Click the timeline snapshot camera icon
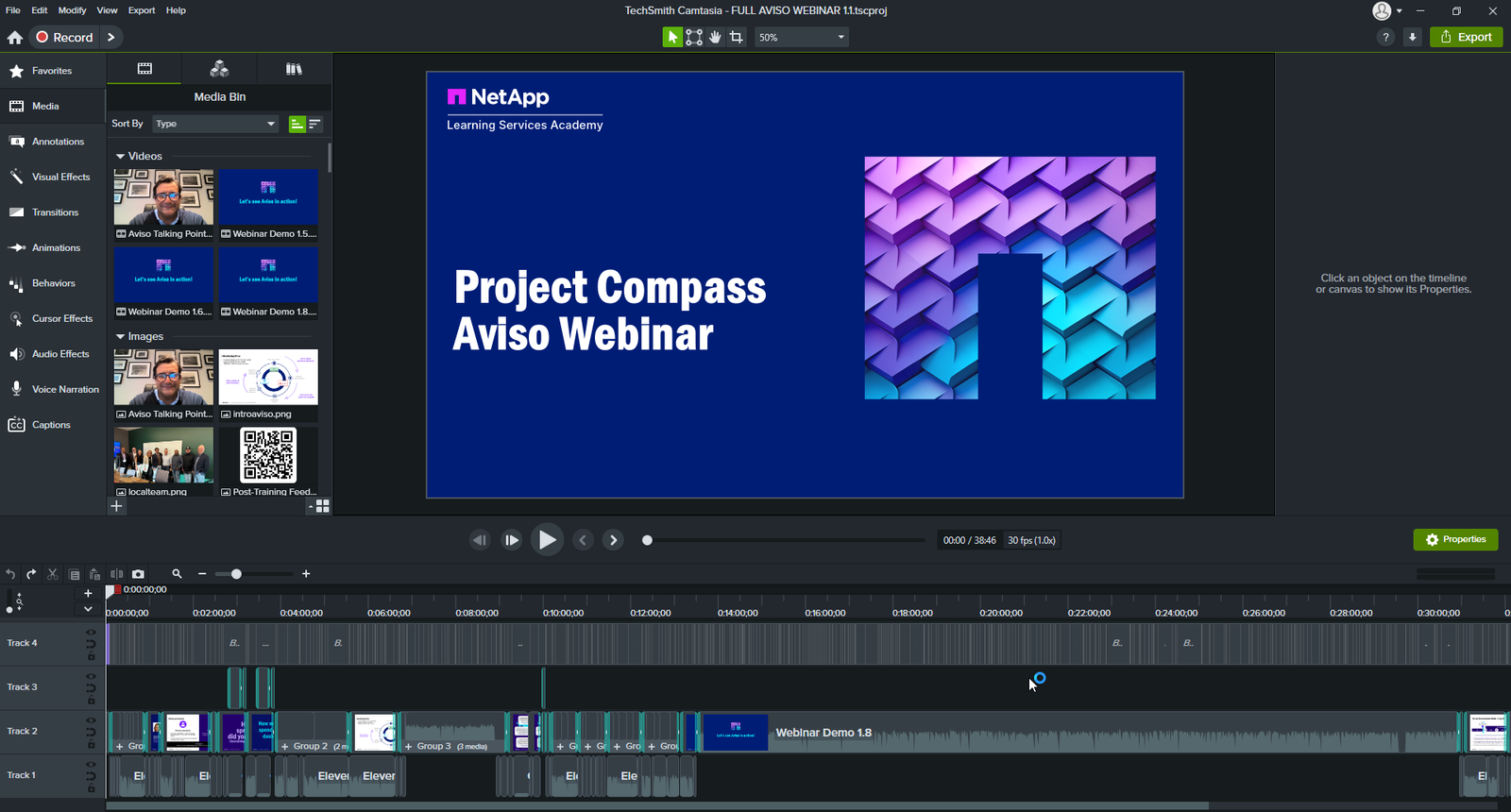Image resolution: width=1511 pixels, height=812 pixels. click(138, 574)
